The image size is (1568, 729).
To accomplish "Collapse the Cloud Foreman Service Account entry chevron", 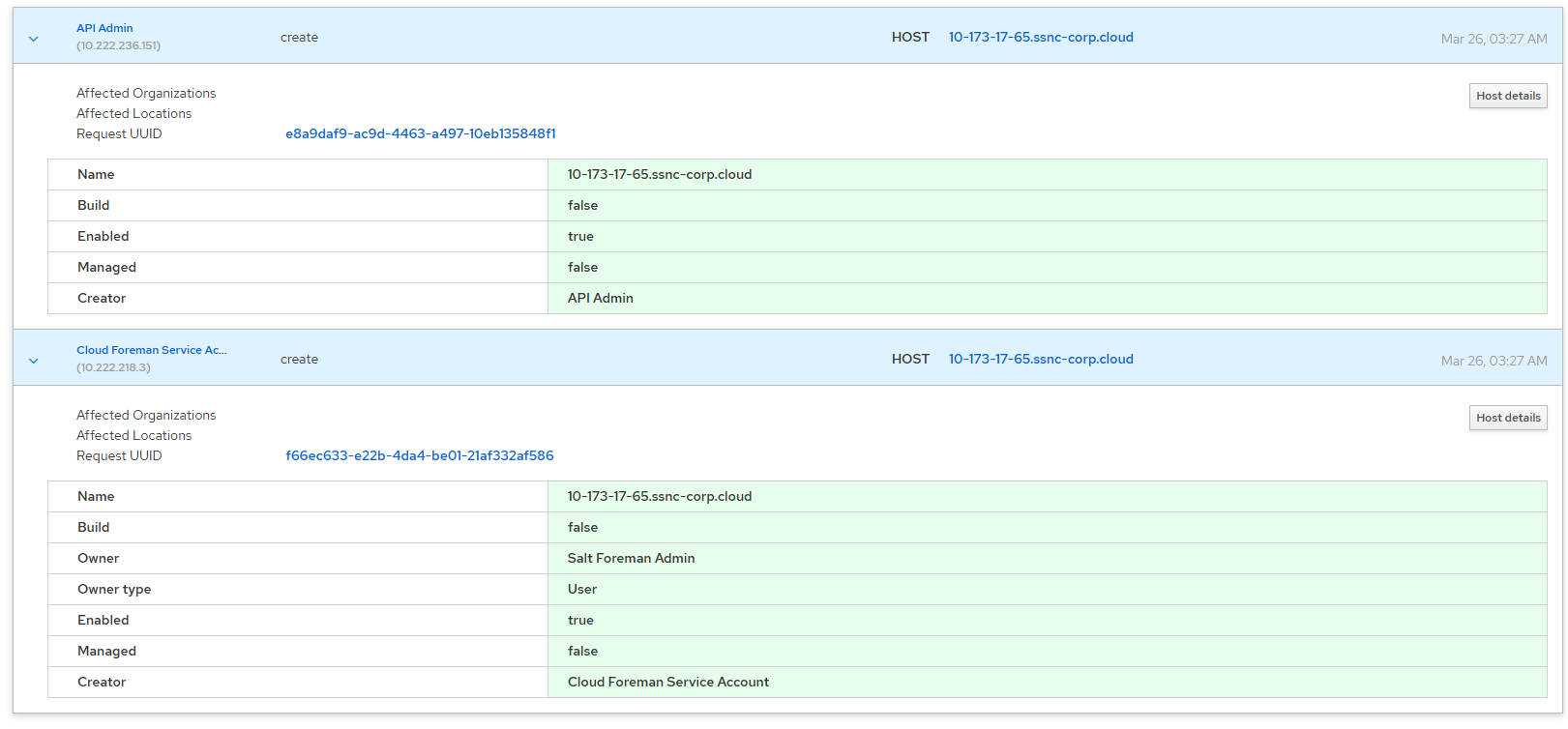I will click(x=34, y=361).
